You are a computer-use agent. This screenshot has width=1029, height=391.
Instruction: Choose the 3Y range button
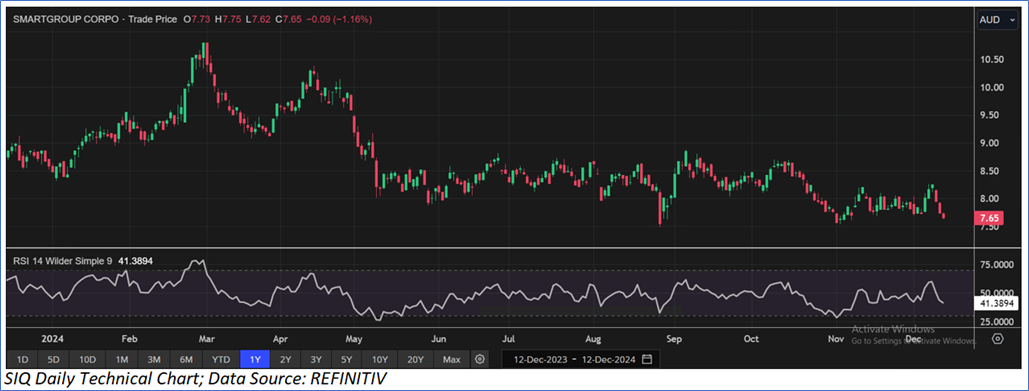tap(316, 360)
